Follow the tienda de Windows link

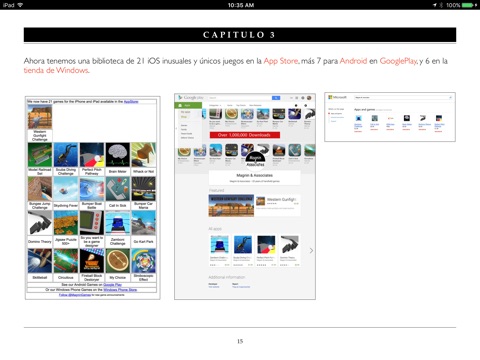pyautogui.click(x=56, y=70)
